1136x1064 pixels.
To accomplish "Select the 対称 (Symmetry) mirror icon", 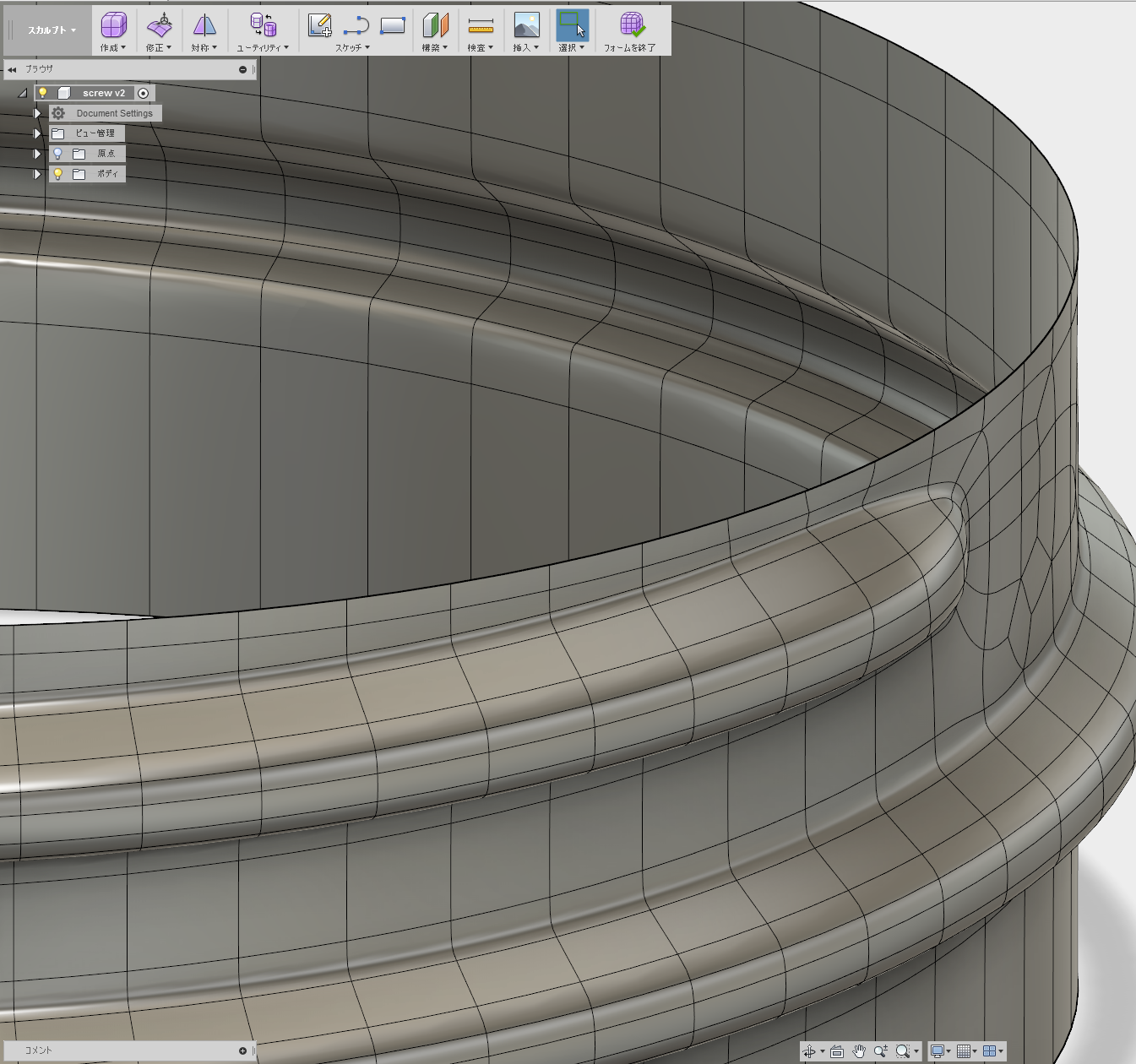I will (x=204, y=26).
